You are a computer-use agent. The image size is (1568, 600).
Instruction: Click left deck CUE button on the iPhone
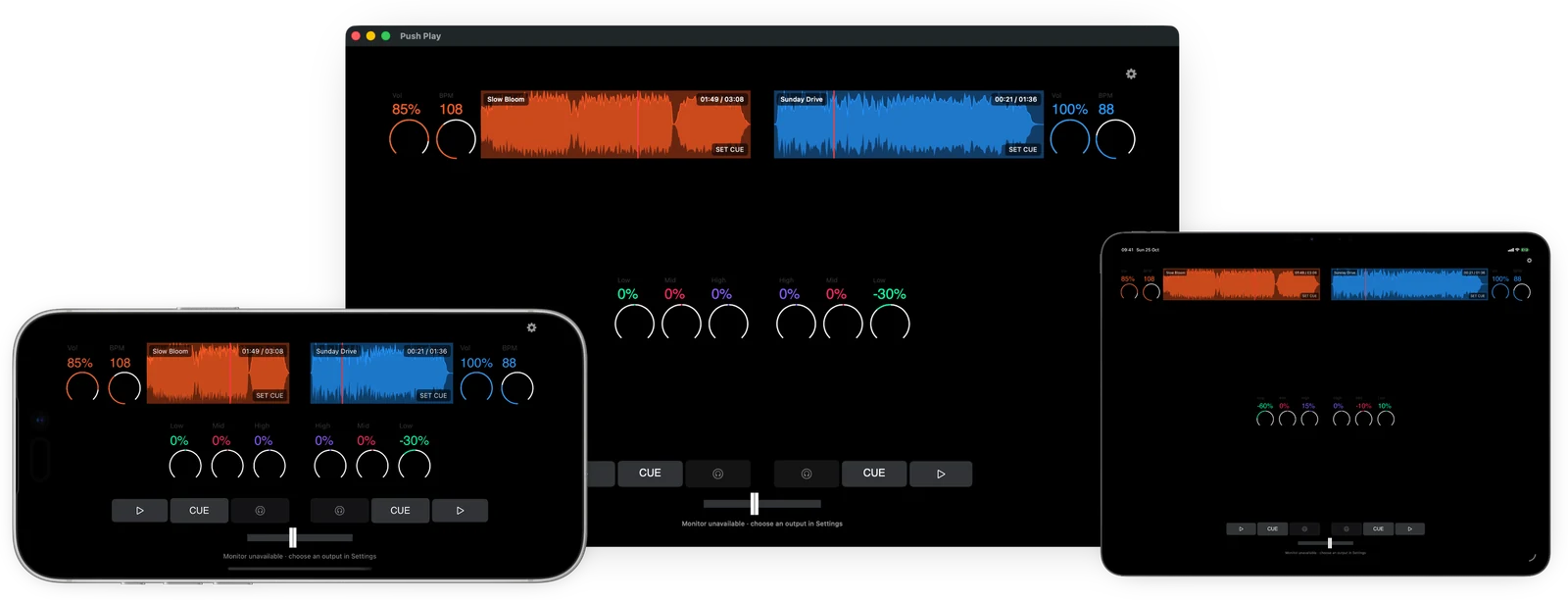pos(199,511)
